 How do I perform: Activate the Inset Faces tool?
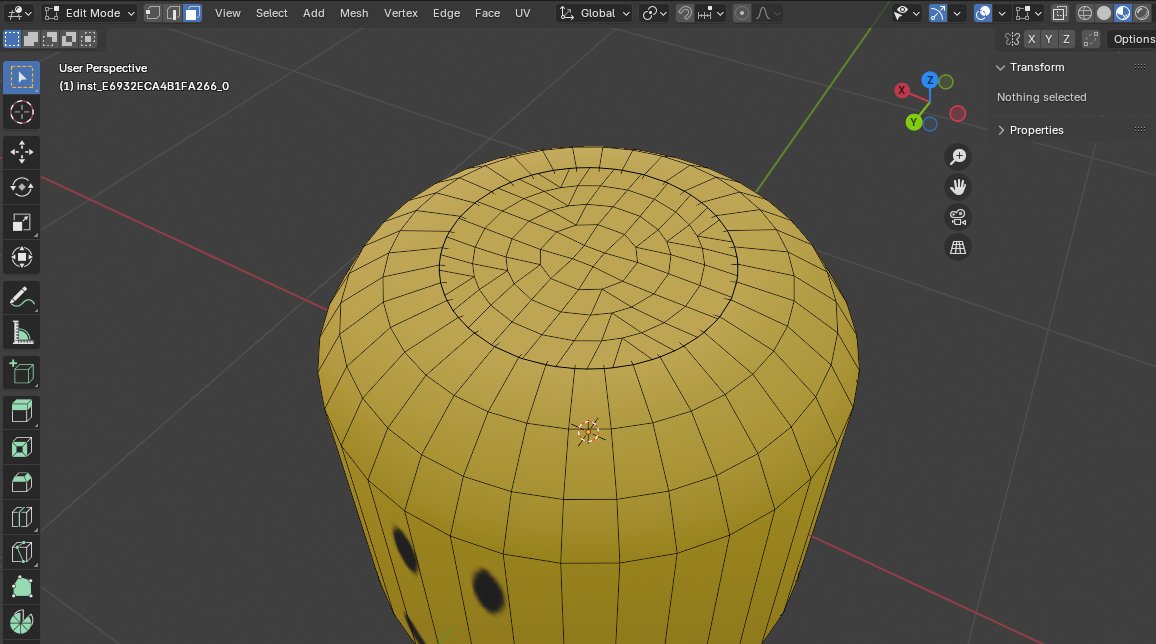[x=21, y=447]
